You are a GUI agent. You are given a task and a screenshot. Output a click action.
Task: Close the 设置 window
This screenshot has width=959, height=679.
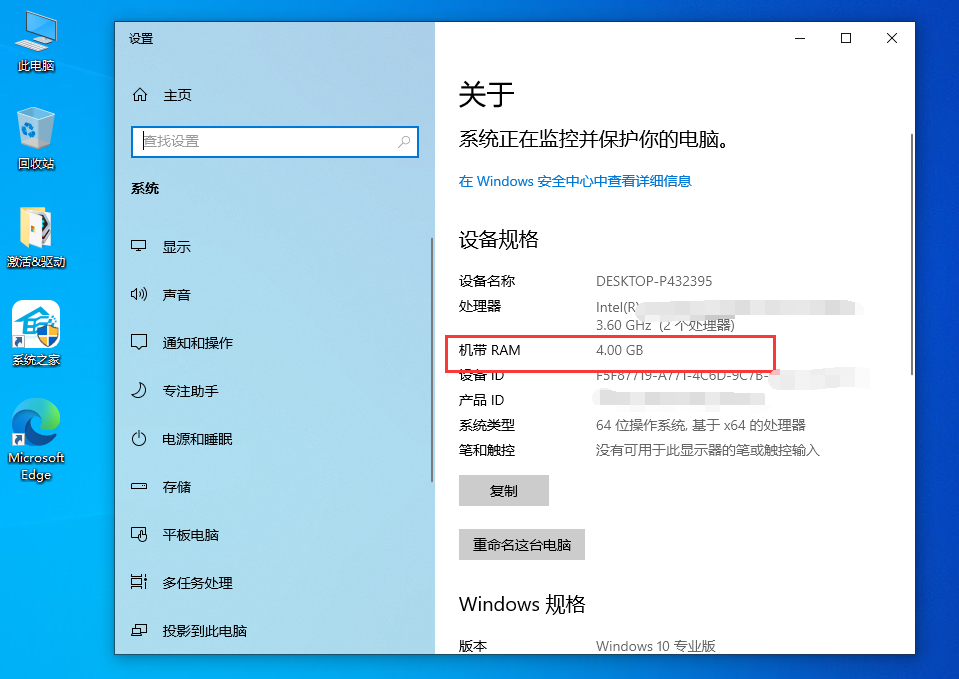pyautogui.click(x=892, y=38)
